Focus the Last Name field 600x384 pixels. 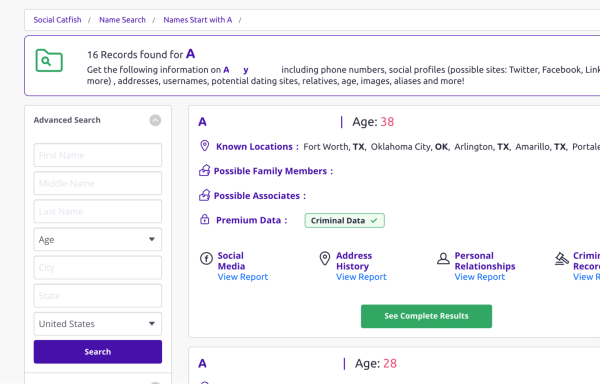98,211
